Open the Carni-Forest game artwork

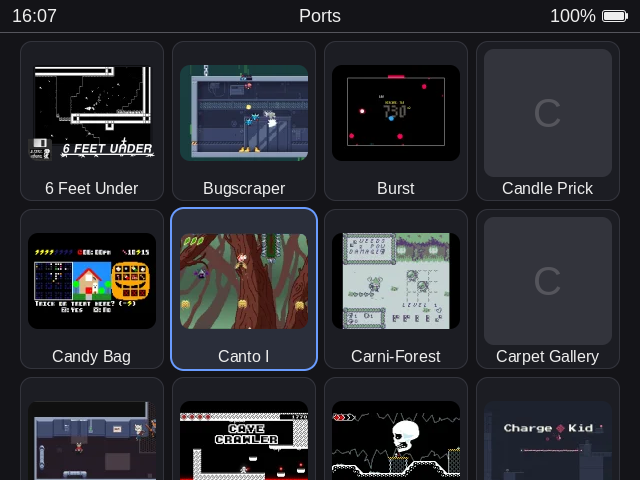click(x=396, y=281)
